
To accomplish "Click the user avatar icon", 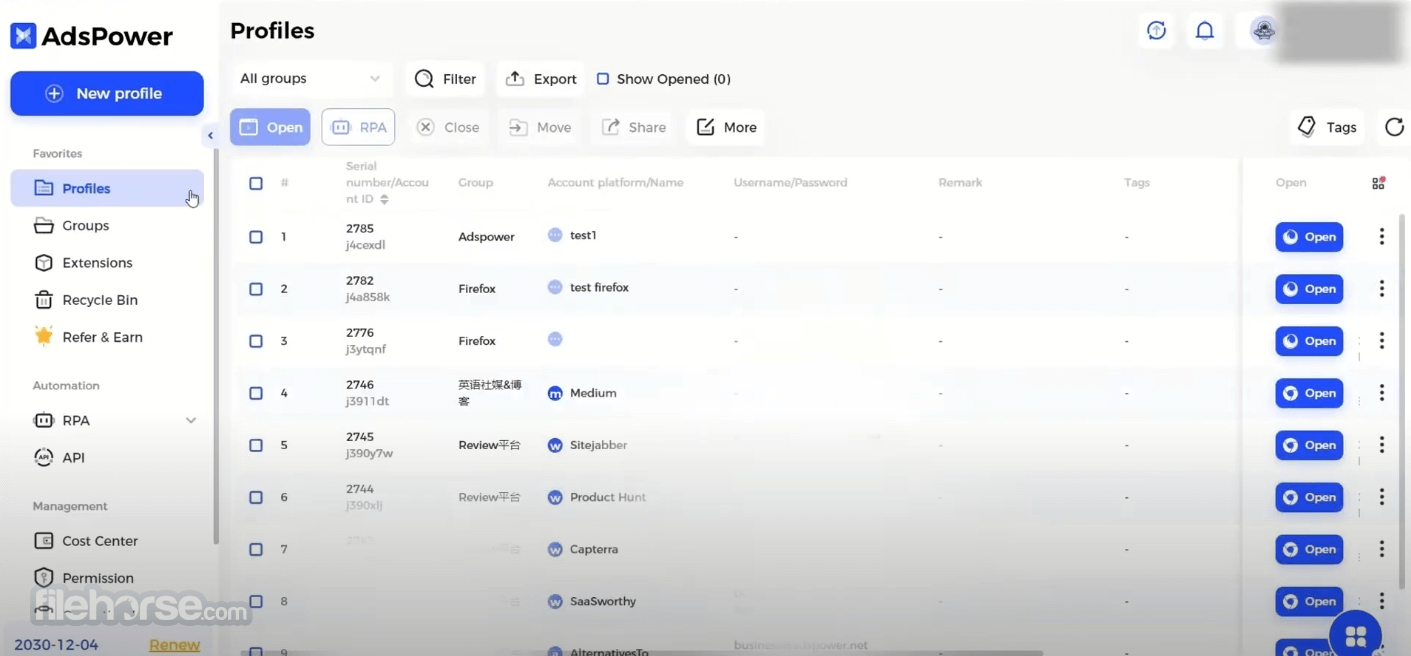I will (x=1264, y=31).
